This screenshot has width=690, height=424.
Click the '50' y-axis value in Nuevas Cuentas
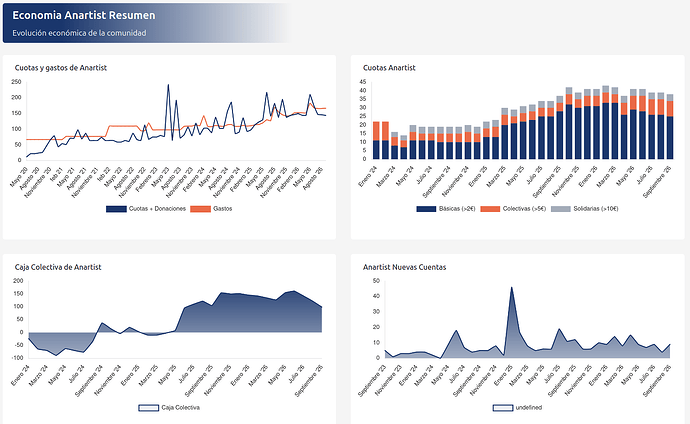point(376,281)
